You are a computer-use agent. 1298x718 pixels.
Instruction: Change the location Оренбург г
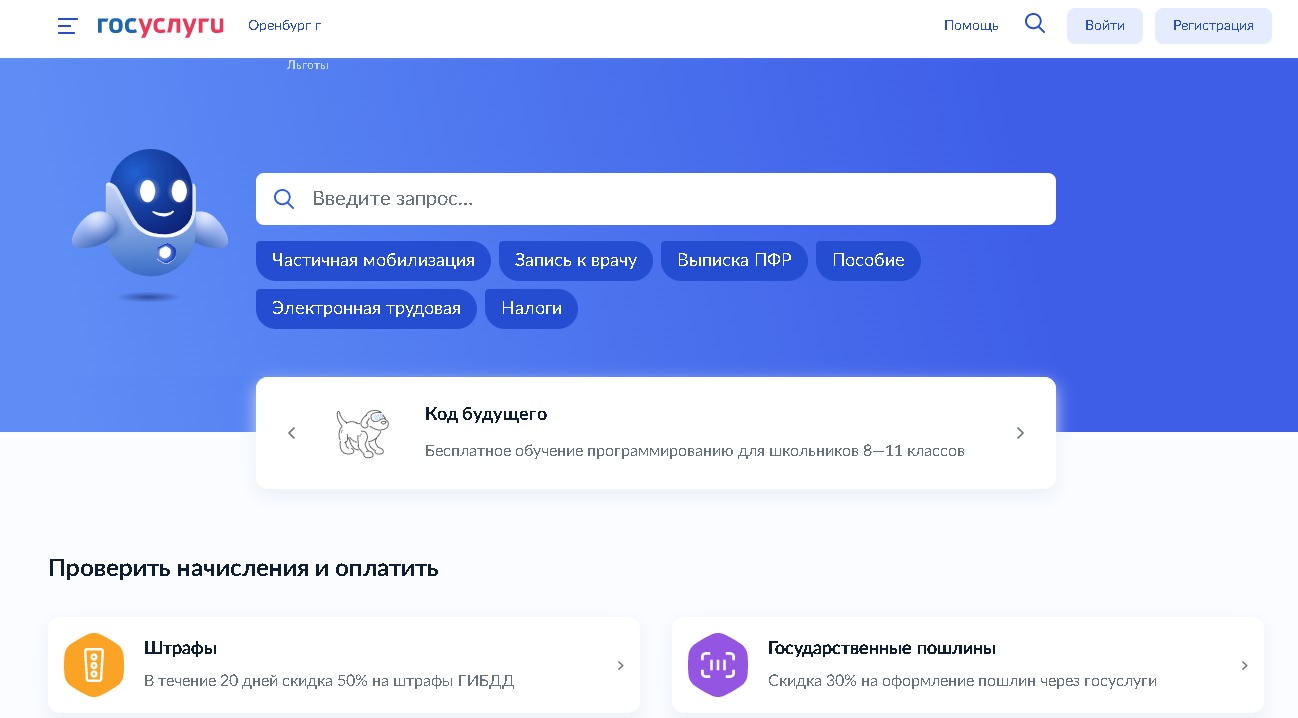[285, 26]
